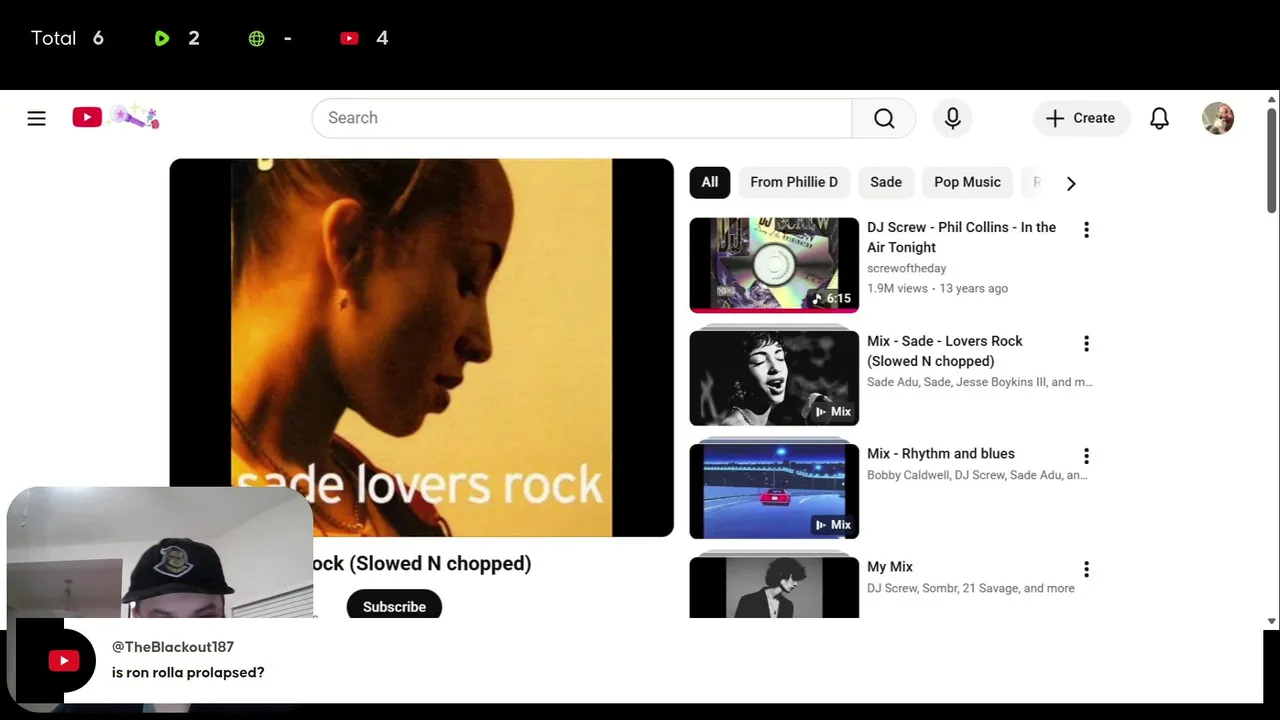Open Mix - Sade - Lovers Rock title
Screen dimensions: 1280x720
click(x=944, y=351)
